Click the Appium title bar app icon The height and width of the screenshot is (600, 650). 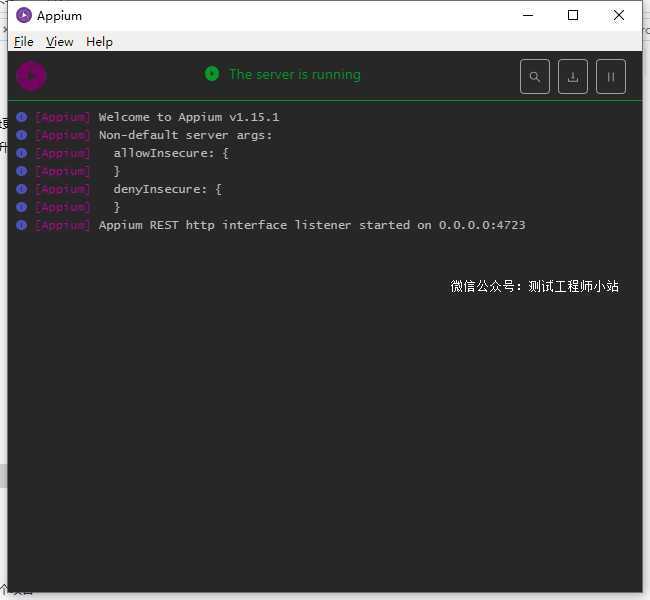(24, 15)
